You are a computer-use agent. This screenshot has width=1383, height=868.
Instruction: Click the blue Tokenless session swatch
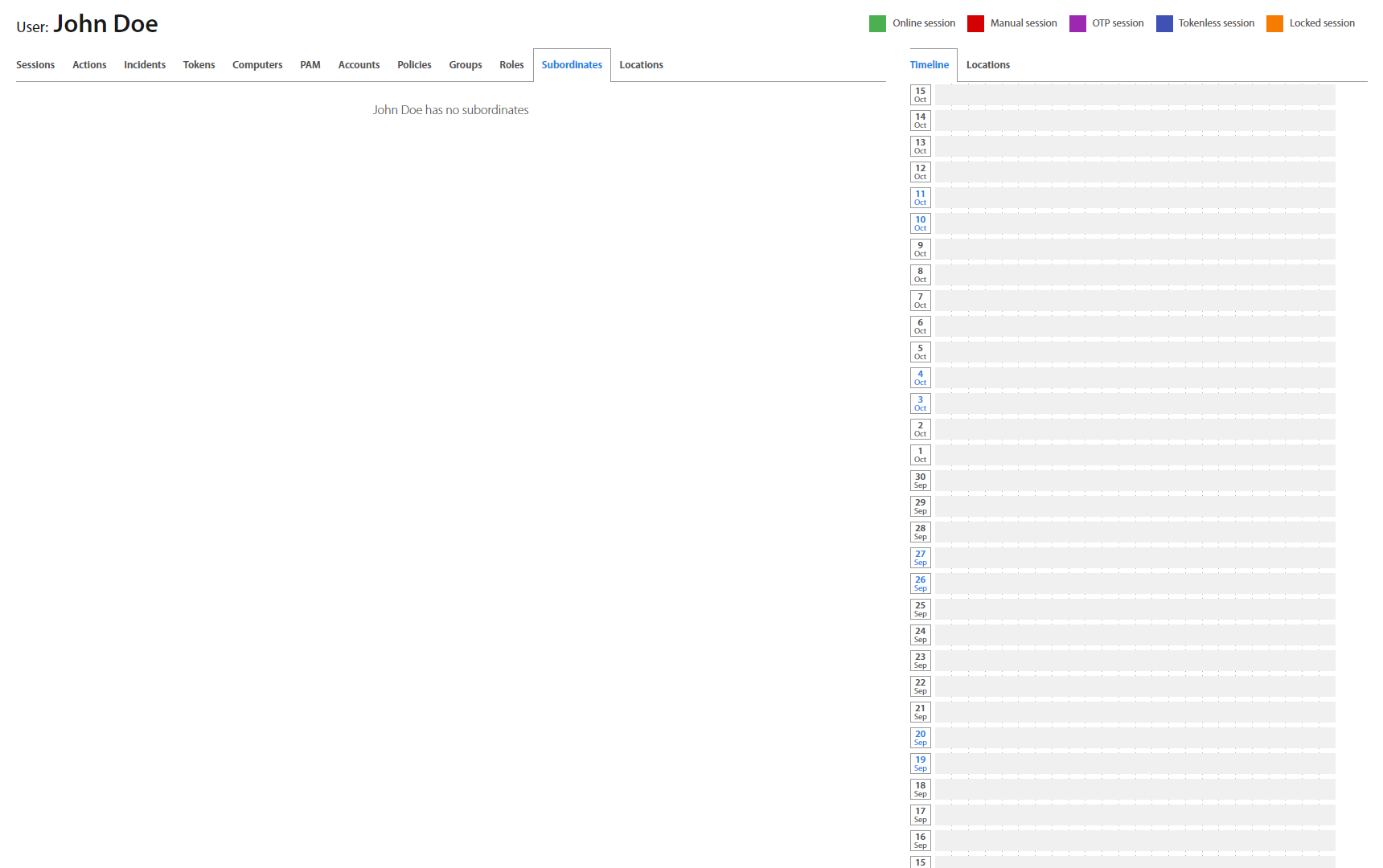(1164, 23)
